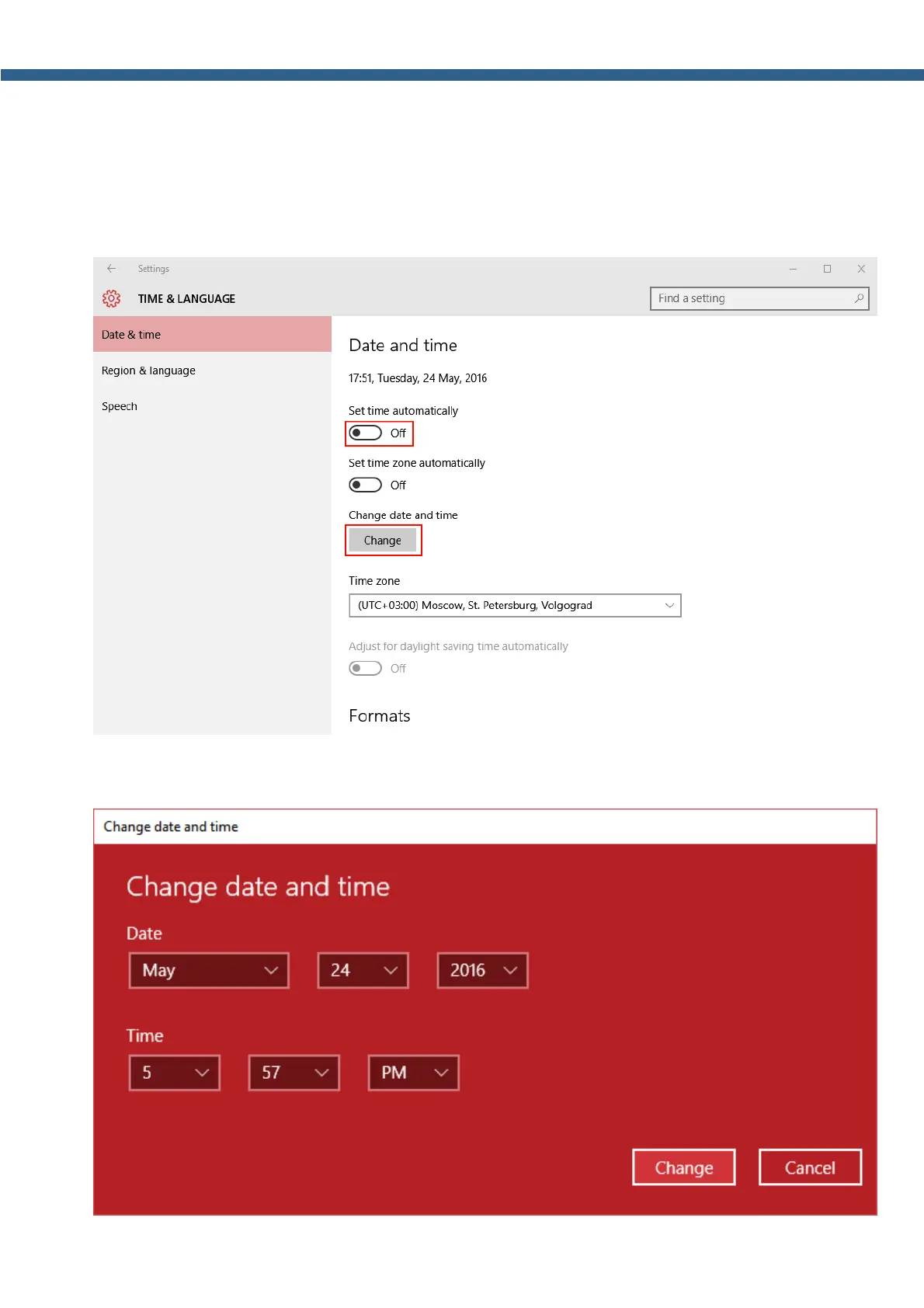Image resolution: width=924 pixels, height=1308 pixels.
Task: Select Speech in sidebar
Action: 212,406
